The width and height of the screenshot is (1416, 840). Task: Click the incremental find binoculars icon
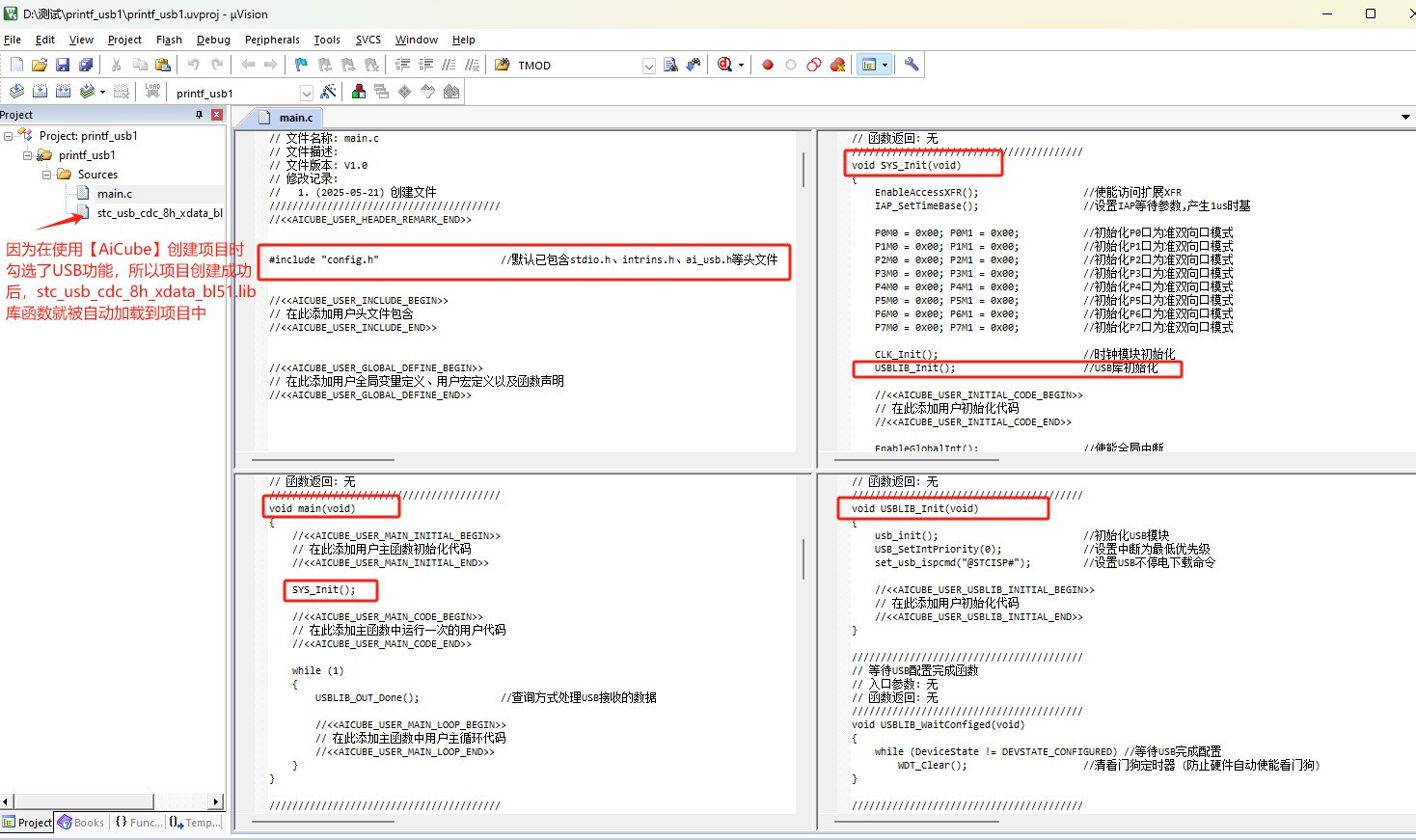coord(694,65)
